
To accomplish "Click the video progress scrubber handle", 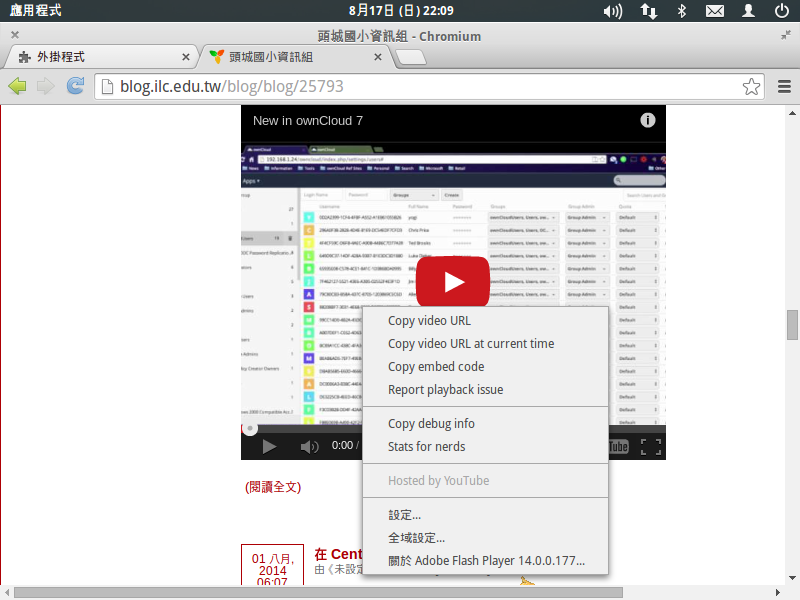I will [x=249, y=429].
